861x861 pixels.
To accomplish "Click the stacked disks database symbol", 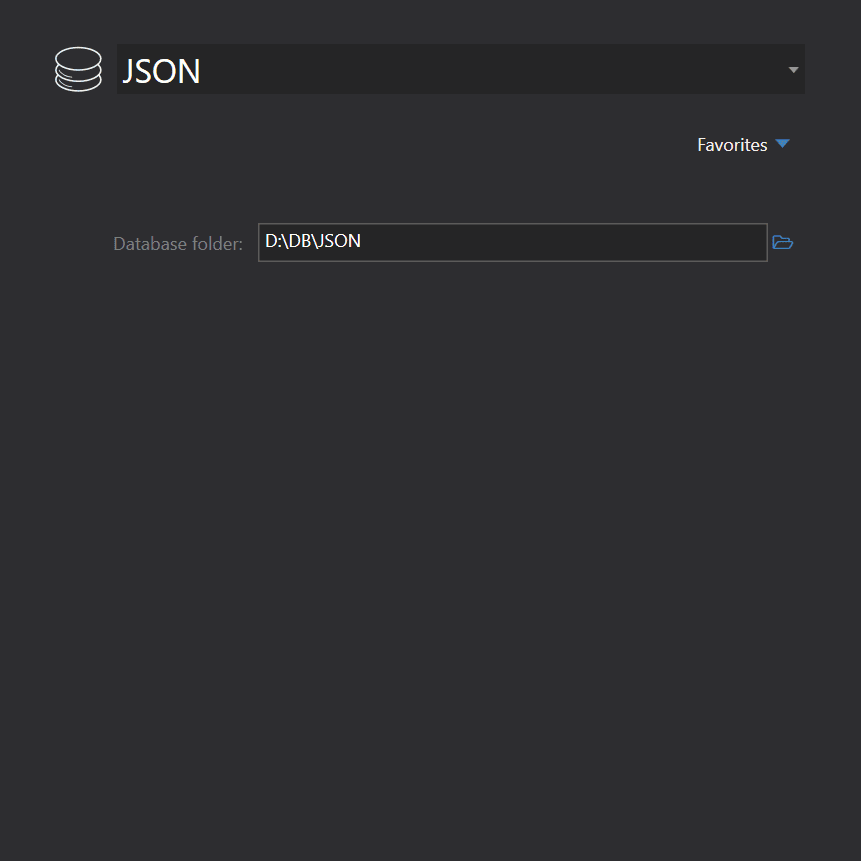I will click(78, 69).
